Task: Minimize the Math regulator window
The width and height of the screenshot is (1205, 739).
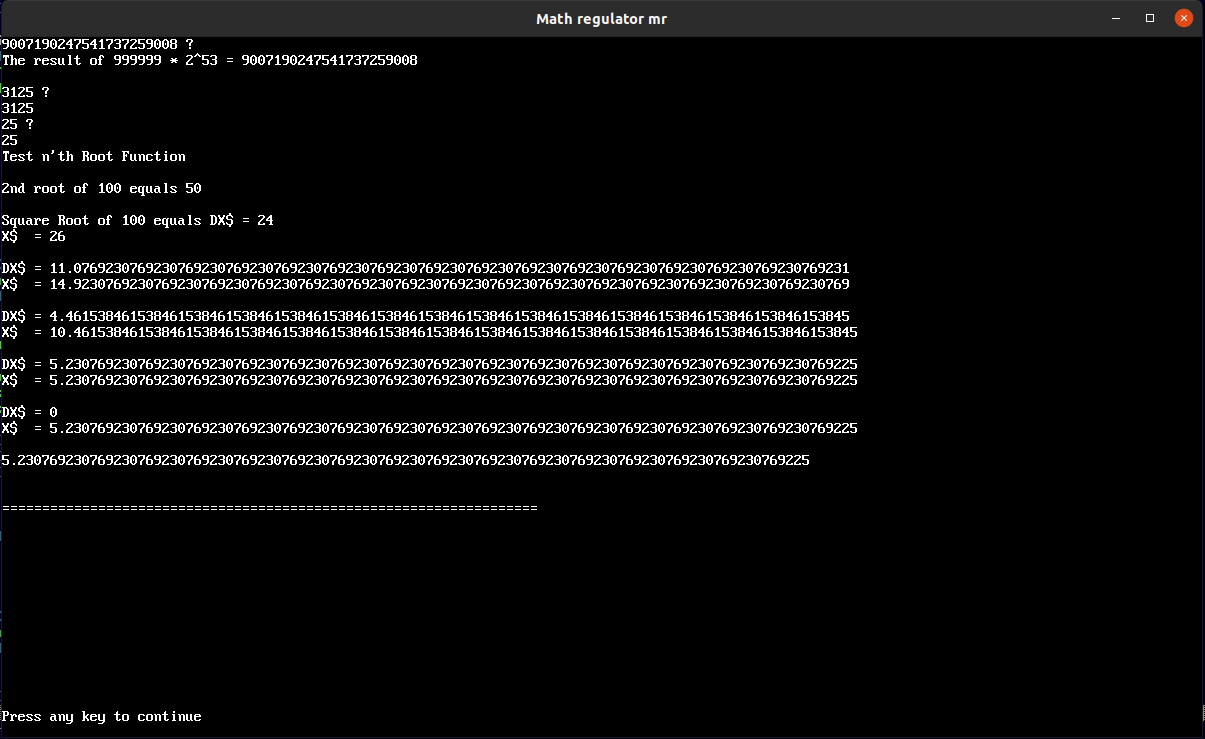Action: coord(1117,18)
